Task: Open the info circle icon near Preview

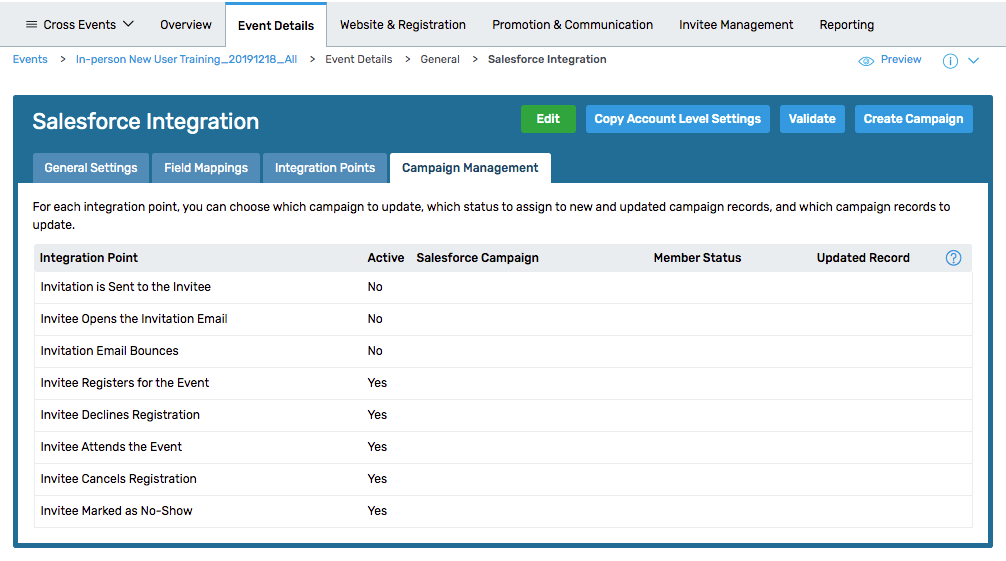Action: click(950, 61)
